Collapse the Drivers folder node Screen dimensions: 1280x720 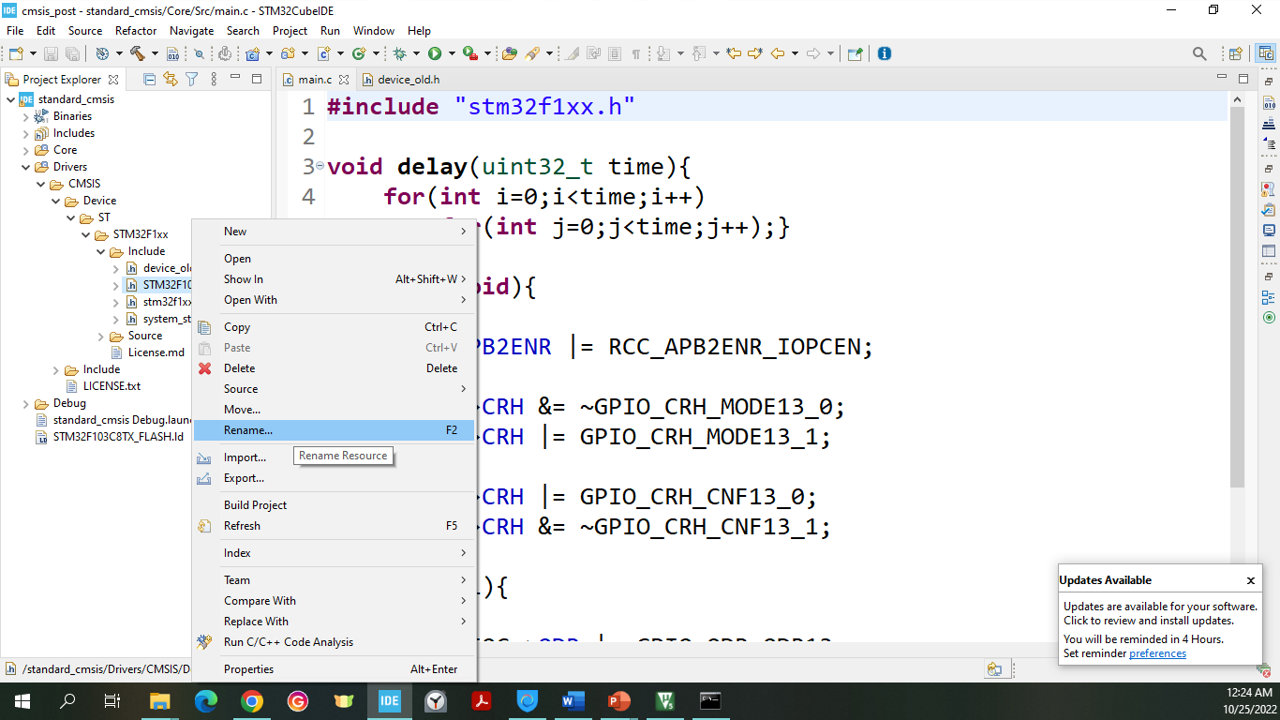pyautogui.click(x=26, y=167)
